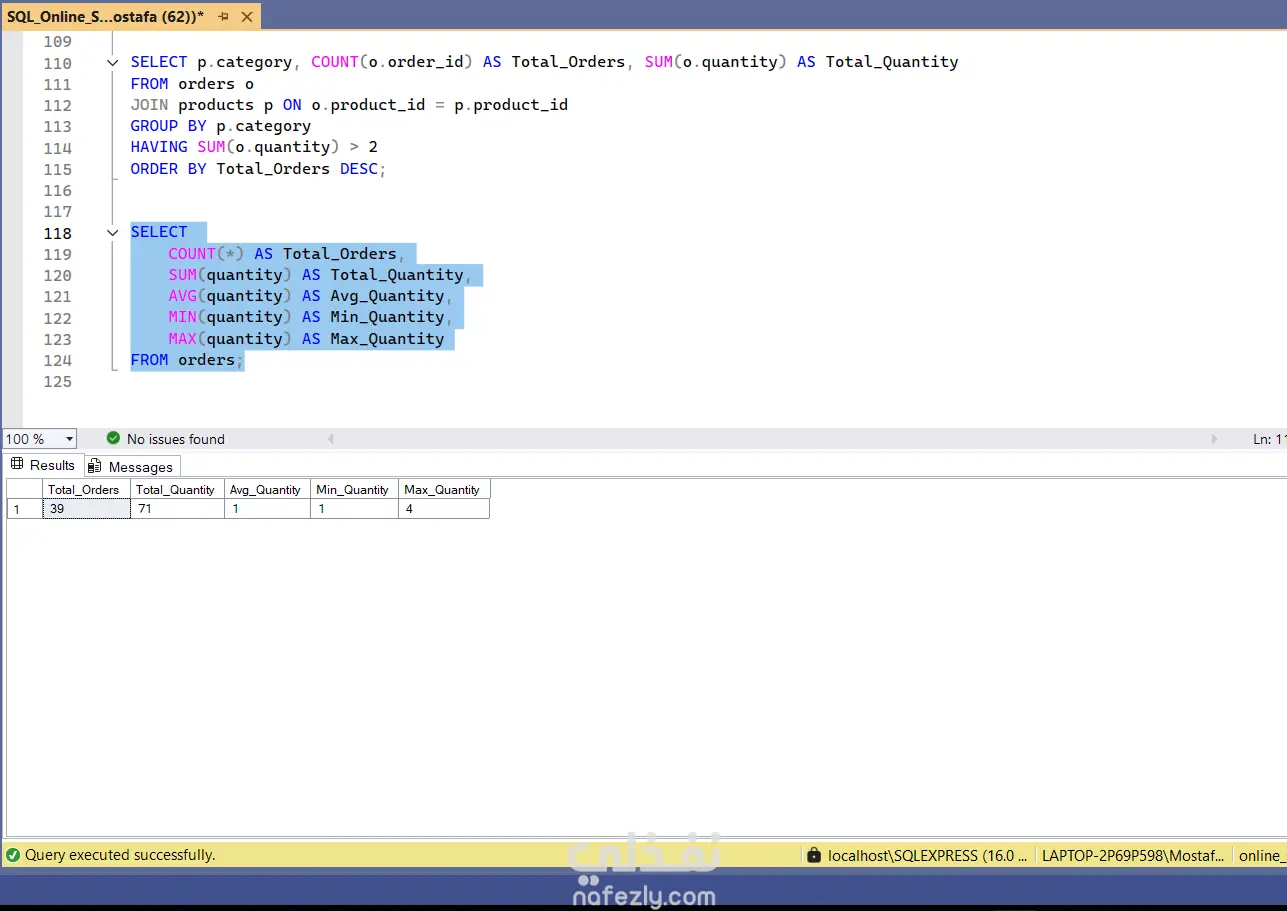Collapse the SELECT block at line 110
Viewport: 1287px width, 911px height.
click(x=113, y=62)
